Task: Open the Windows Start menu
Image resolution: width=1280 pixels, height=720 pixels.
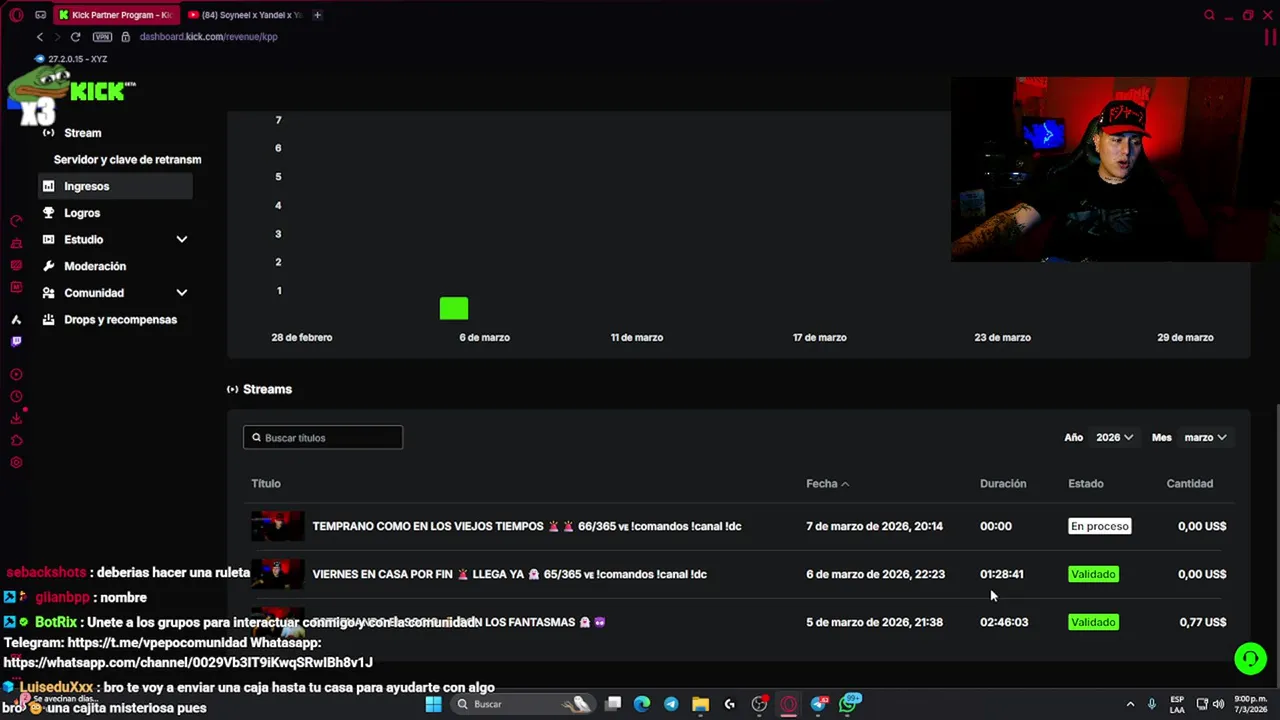Action: 433,704
